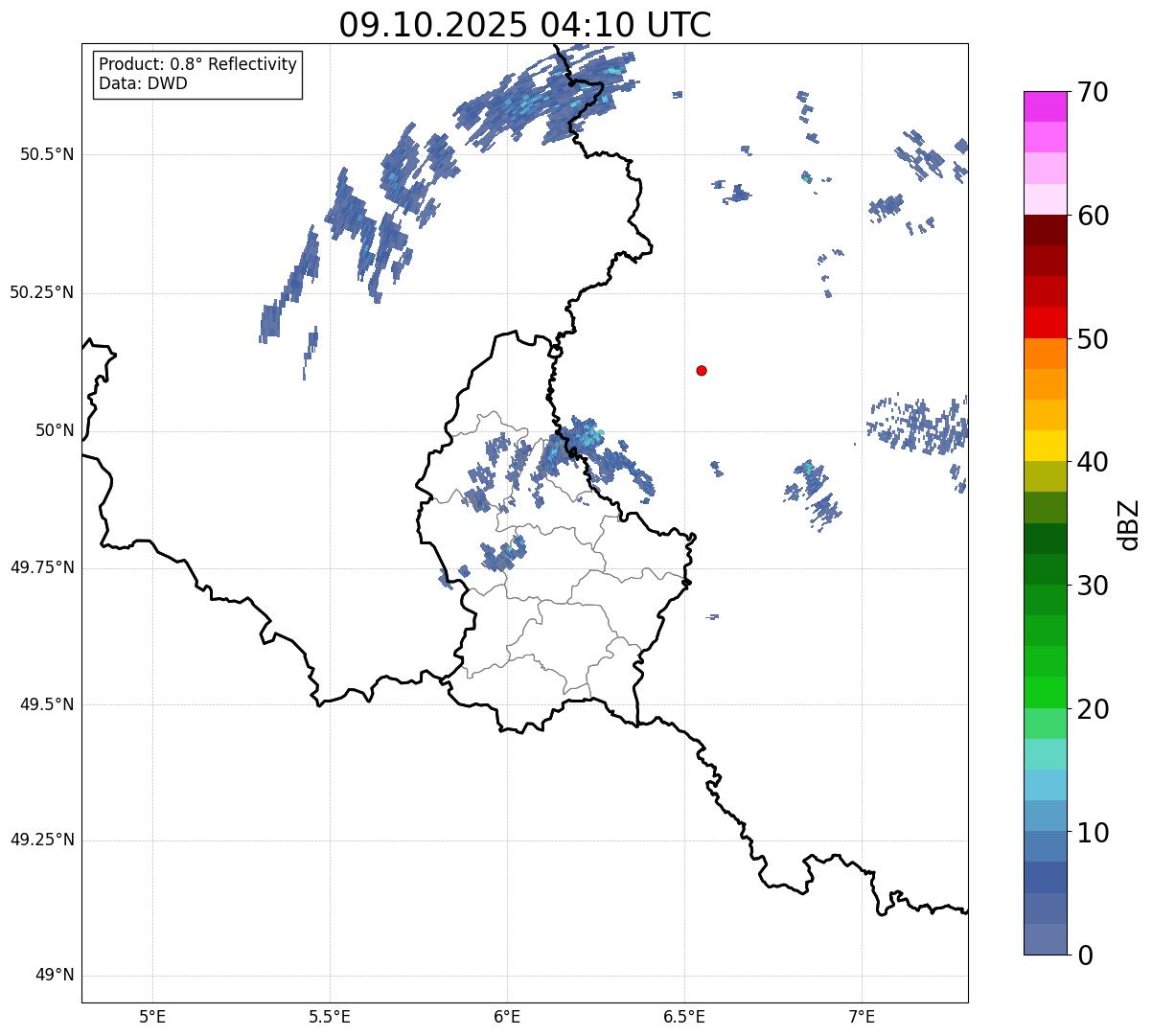
Task: Click the magenta swatch at top of colorbar
Action: [x=1045, y=106]
